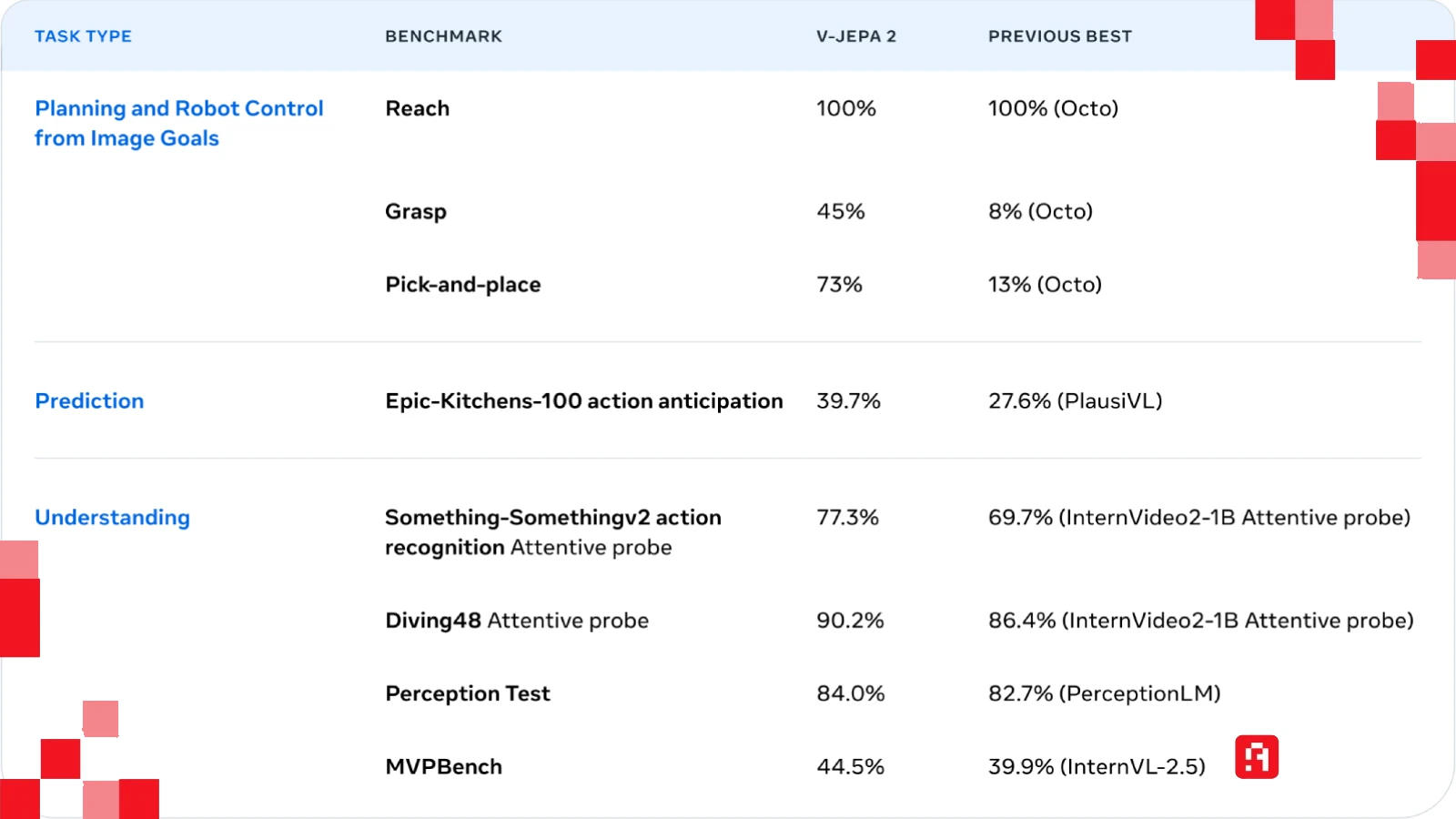Click the MVPBench benchmark label

(443, 767)
